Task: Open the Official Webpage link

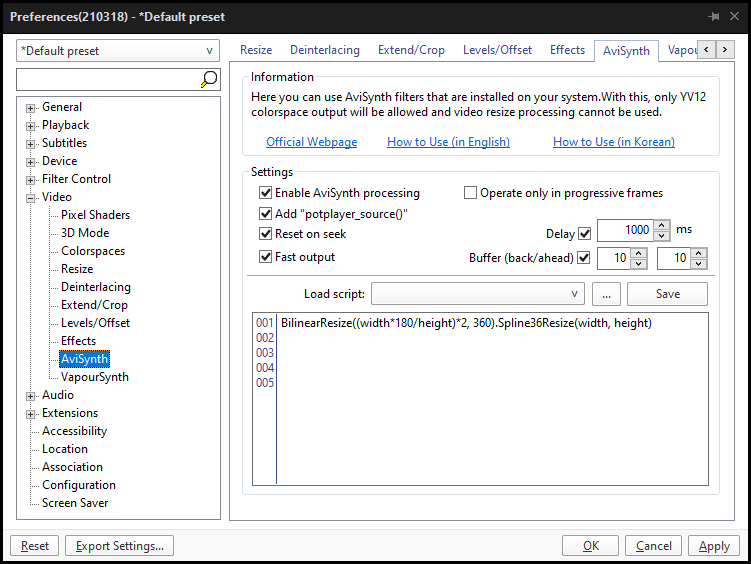Action: pyautogui.click(x=311, y=142)
